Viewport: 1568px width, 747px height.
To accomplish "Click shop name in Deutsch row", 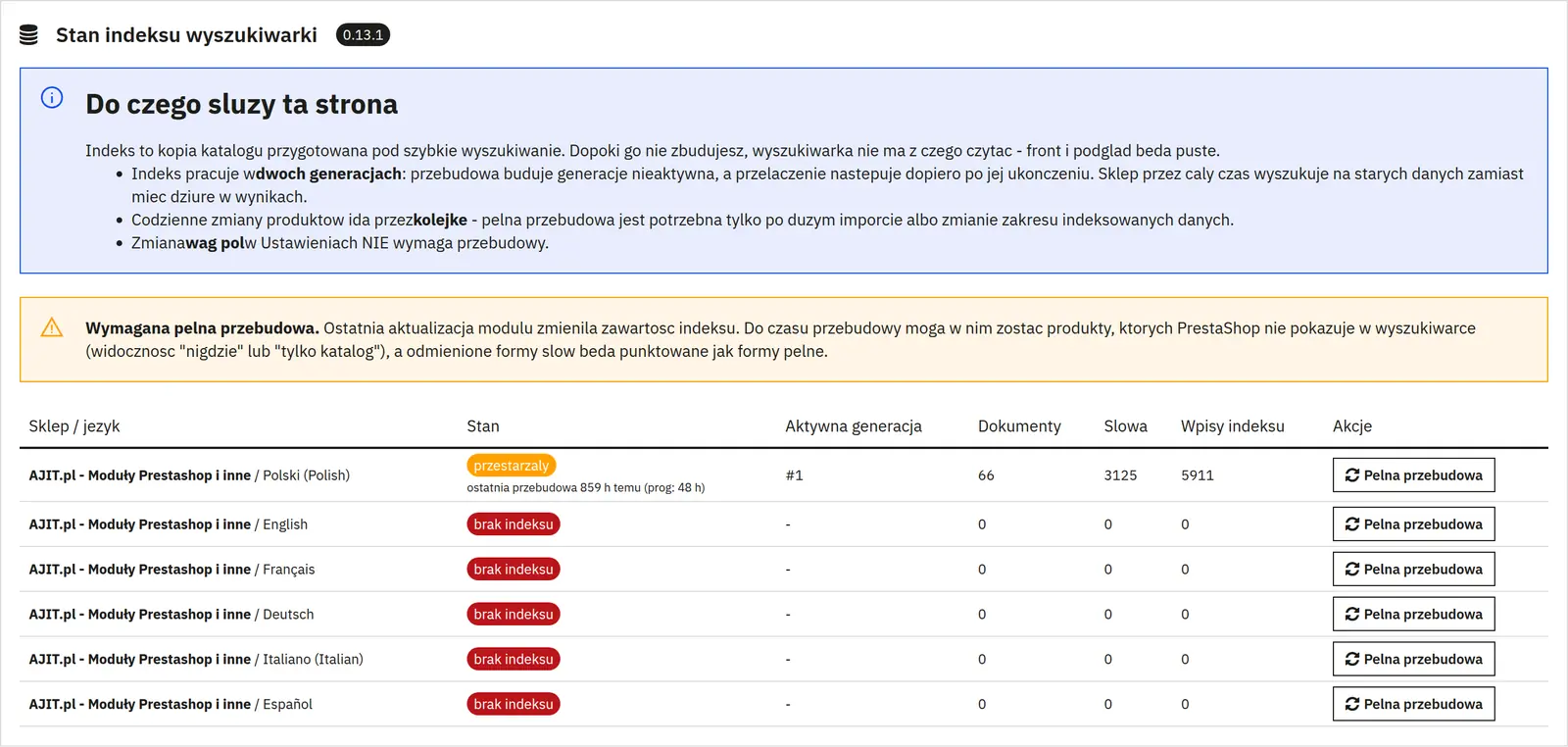I will (139, 615).
